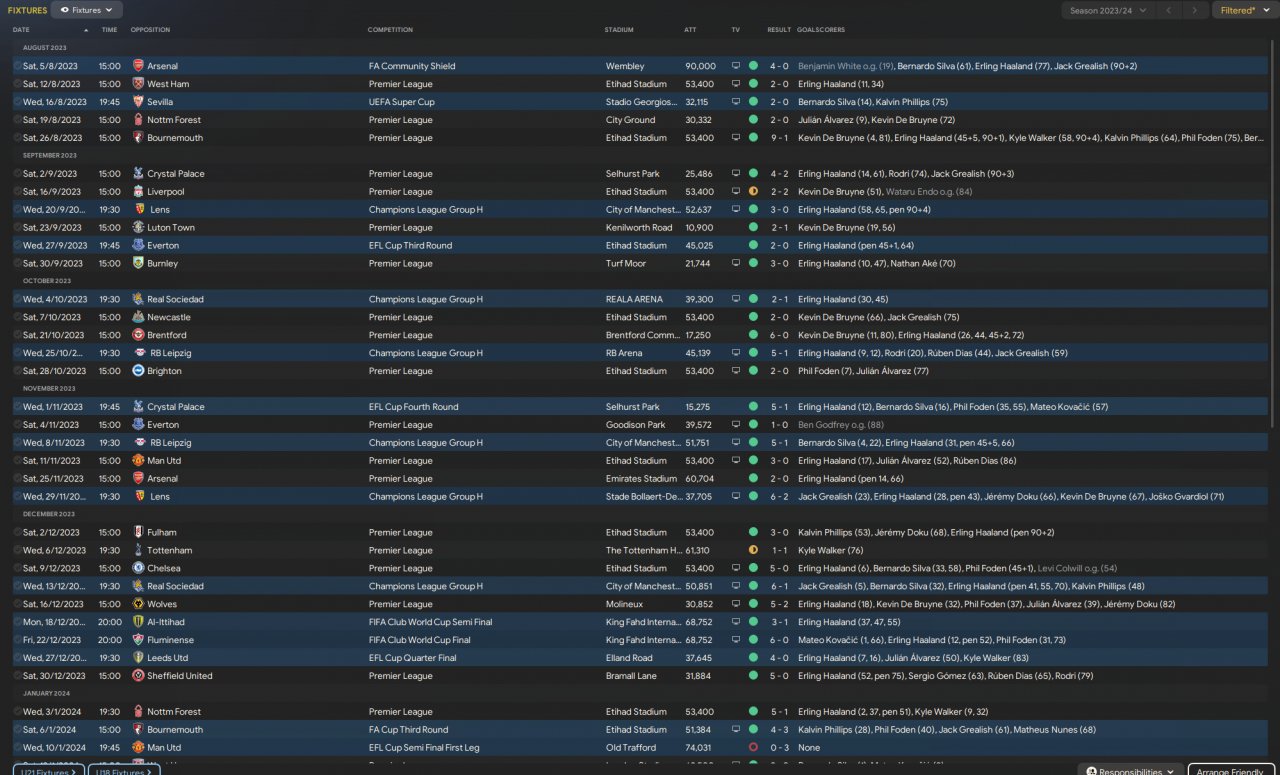The height and width of the screenshot is (775, 1280).
Task: Click the TV icon on the Arsenal Community Shield row
Action: 736,66
